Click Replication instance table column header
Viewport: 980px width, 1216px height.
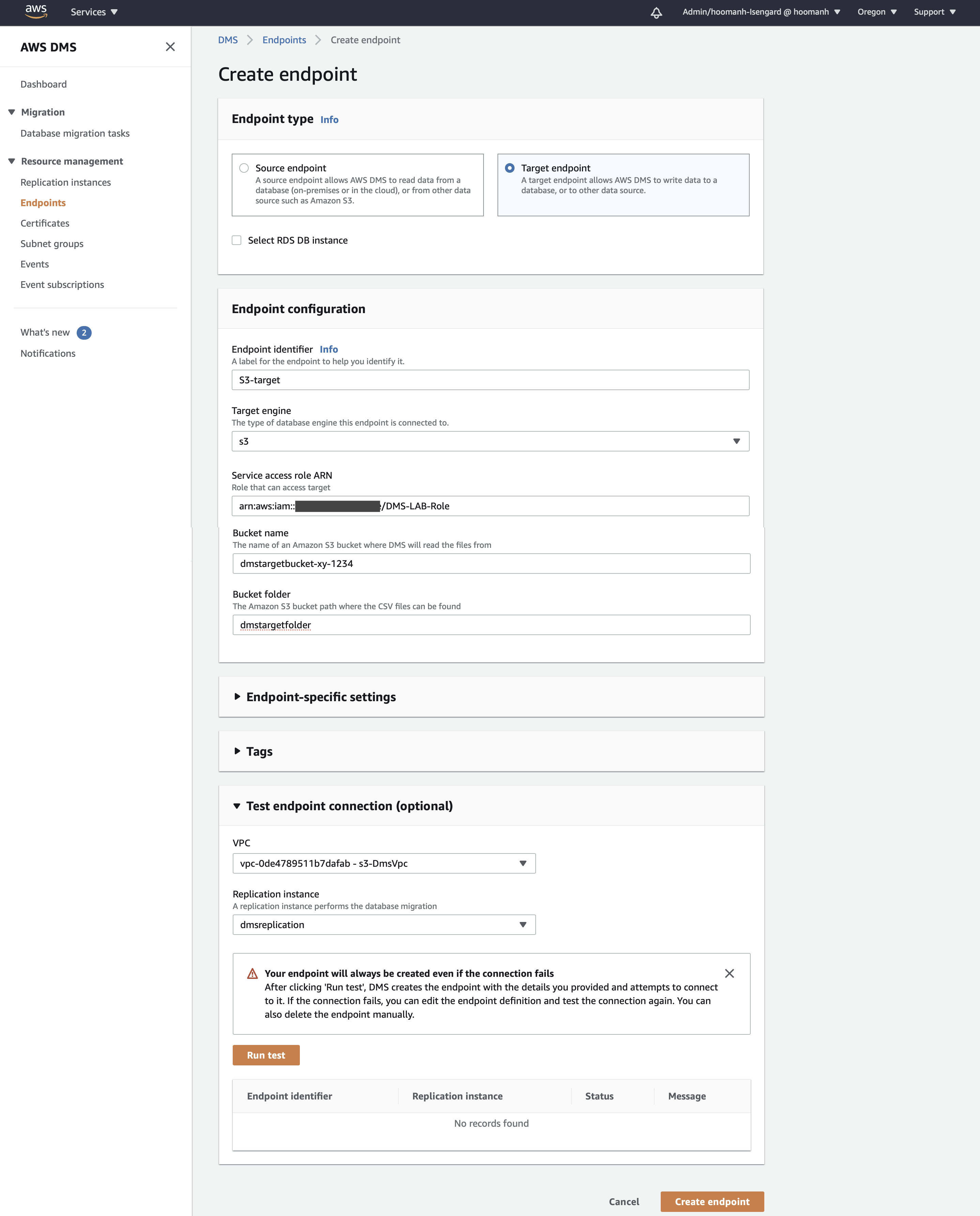click(457, 1096)
